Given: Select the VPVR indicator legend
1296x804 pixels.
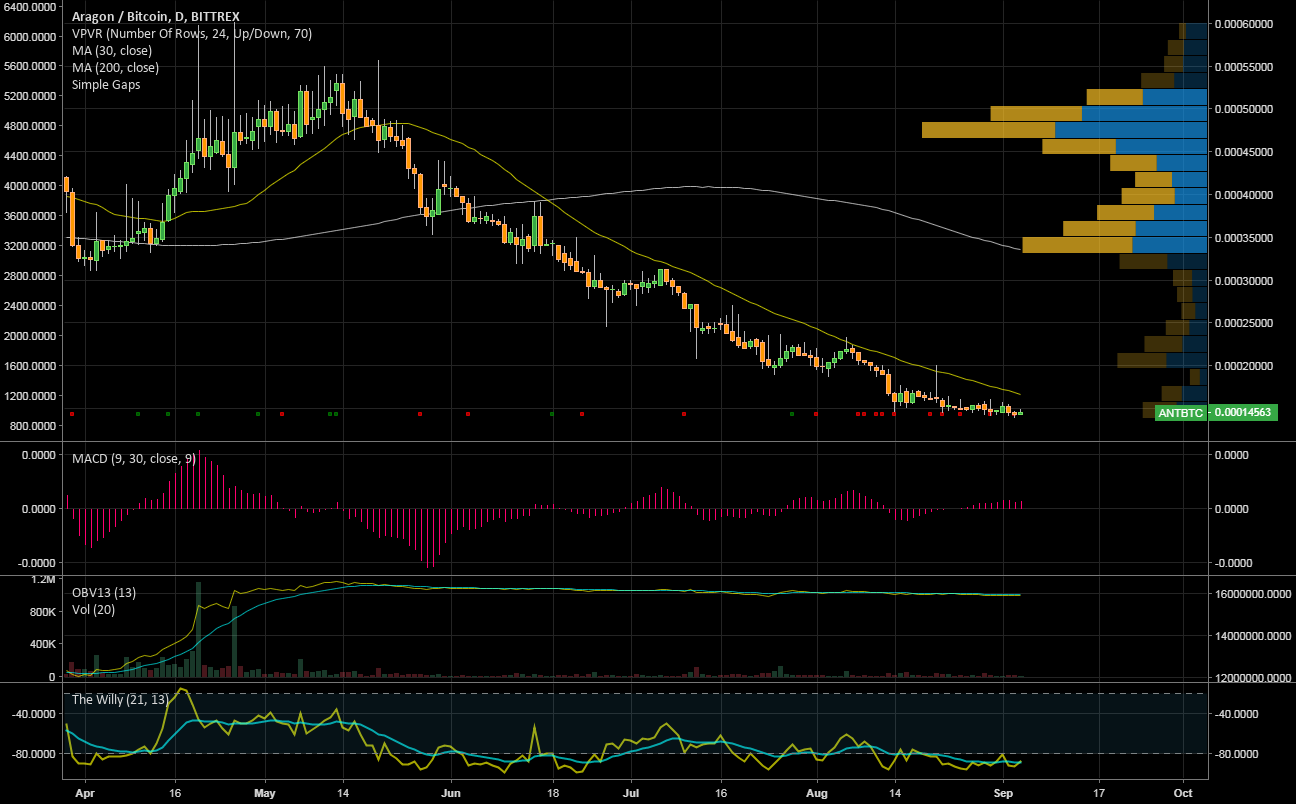Looking at the screenshot, I should click(x=192, y=33).
